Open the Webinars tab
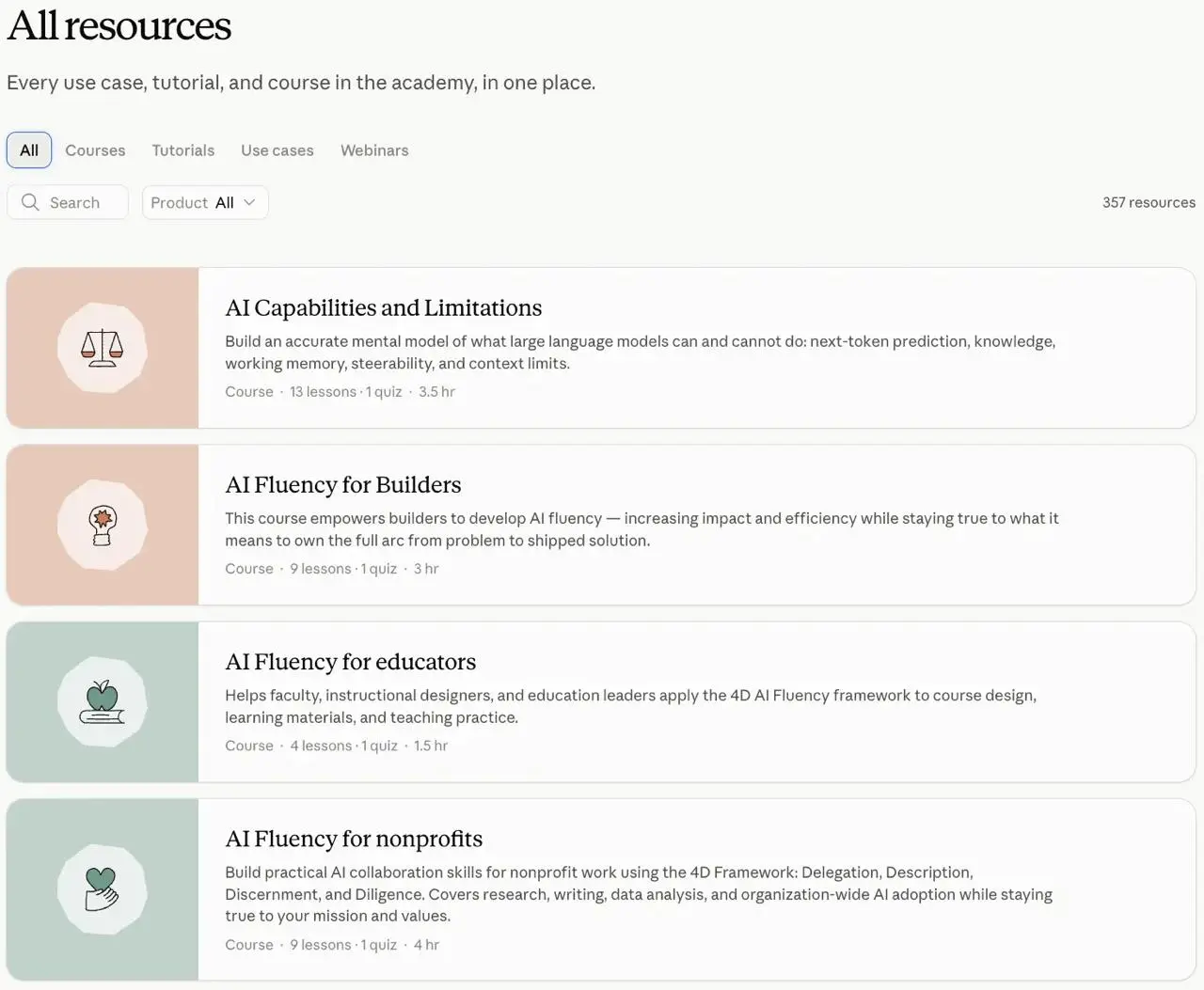The width and height of the screenshot is (1204, 990). click(x=374, y=150)
